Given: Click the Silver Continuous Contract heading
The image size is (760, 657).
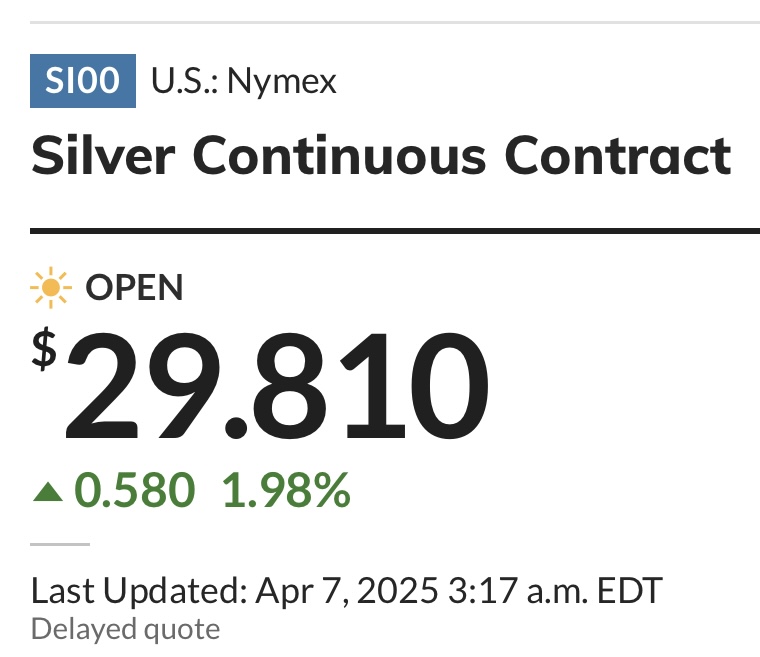Looking at the screenshot, I should (x=381, y=155).
